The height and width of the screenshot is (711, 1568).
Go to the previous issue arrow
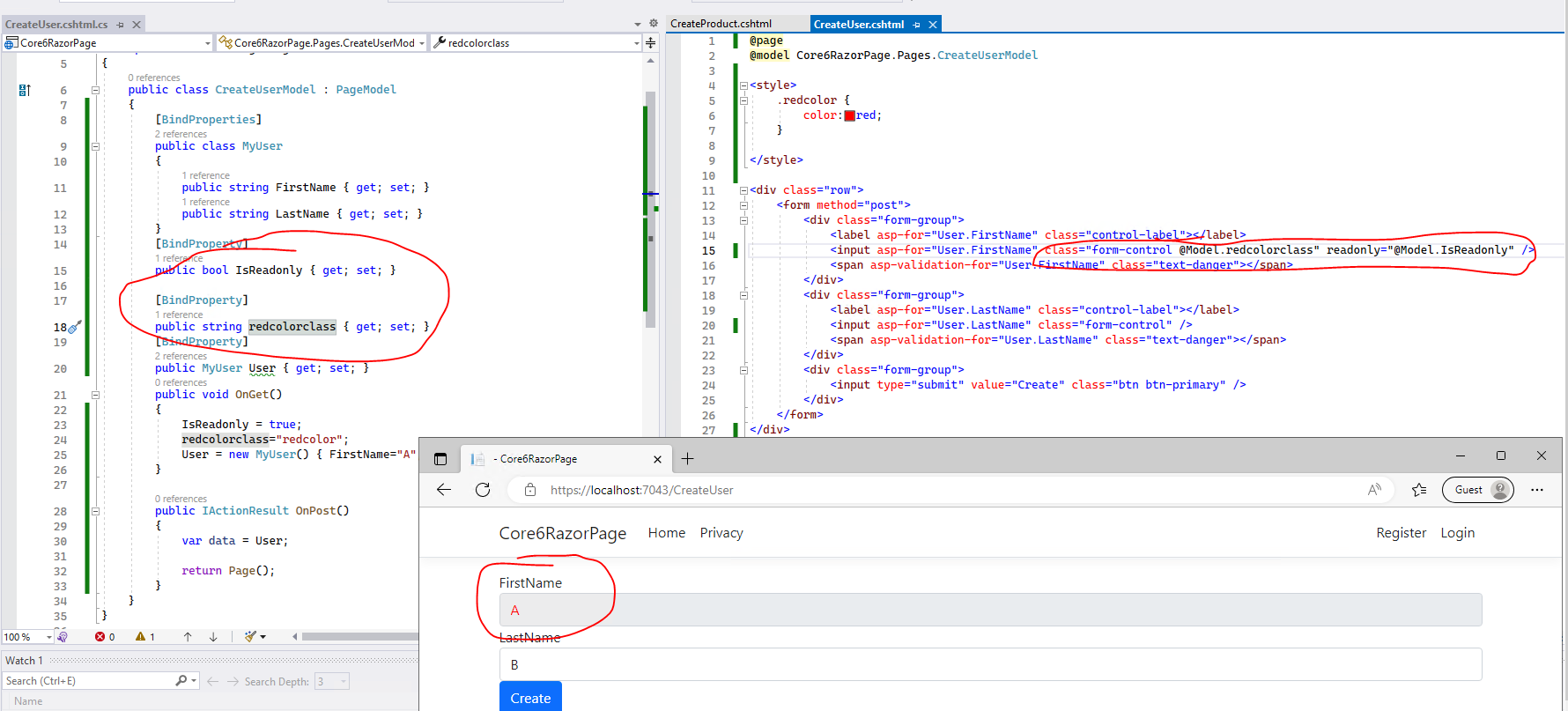(x=188, y=637)
